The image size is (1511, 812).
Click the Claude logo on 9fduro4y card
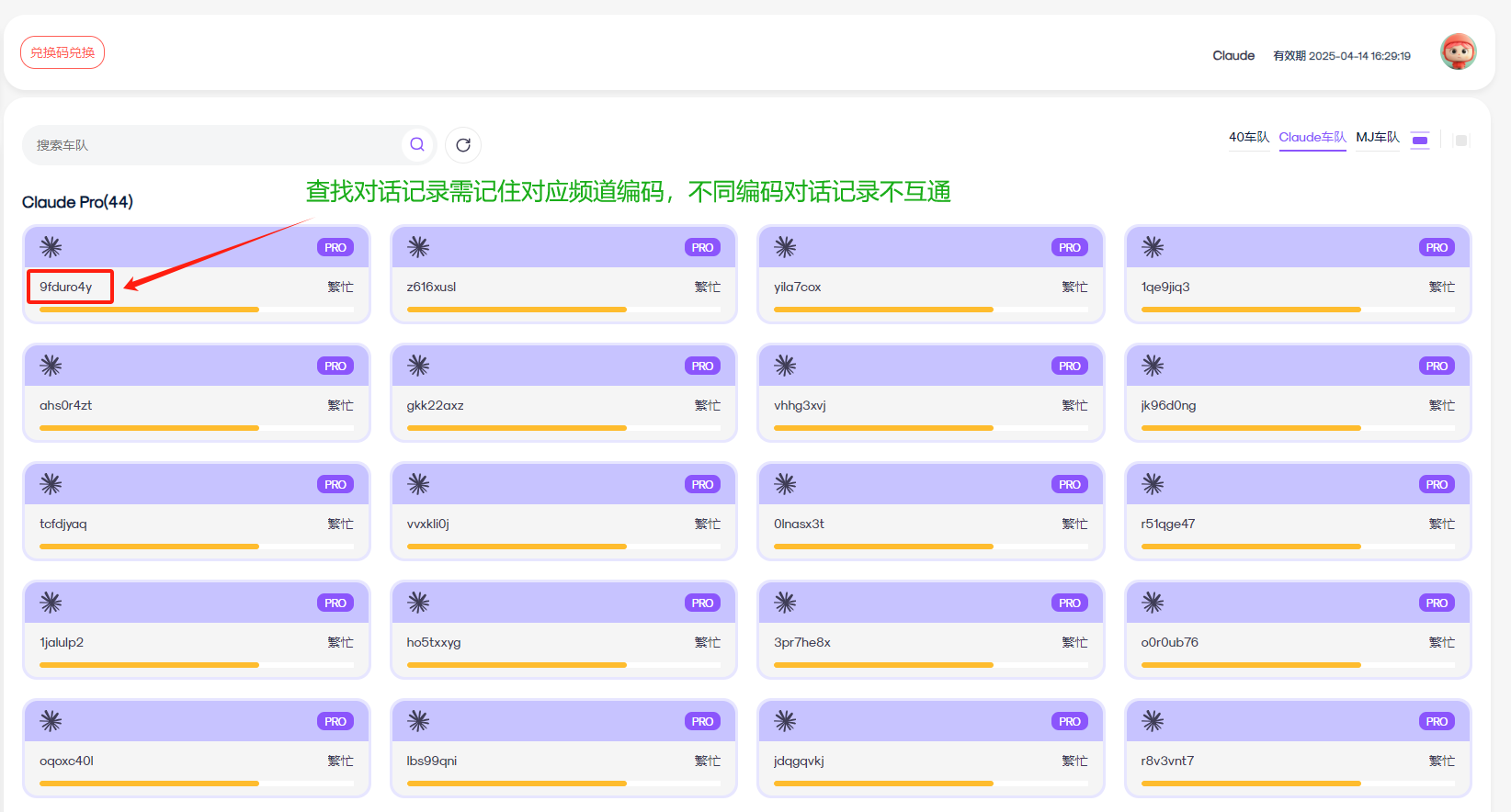51,247
